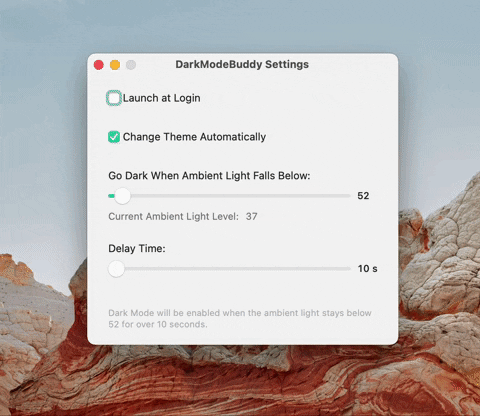
Task: Click the Delay Time label
Action: tap(137, 249)
